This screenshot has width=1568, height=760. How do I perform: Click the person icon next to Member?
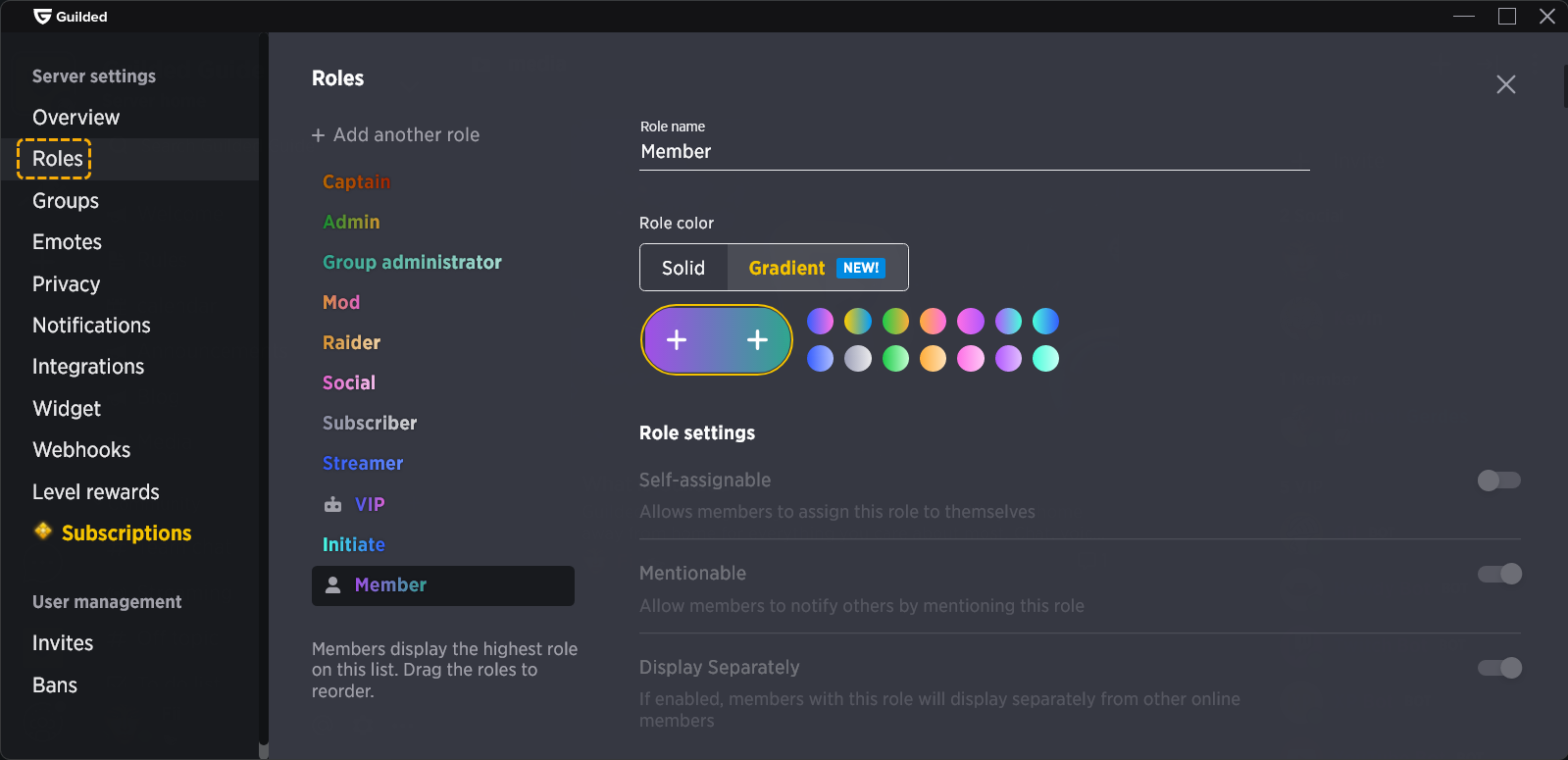point(333,584)
